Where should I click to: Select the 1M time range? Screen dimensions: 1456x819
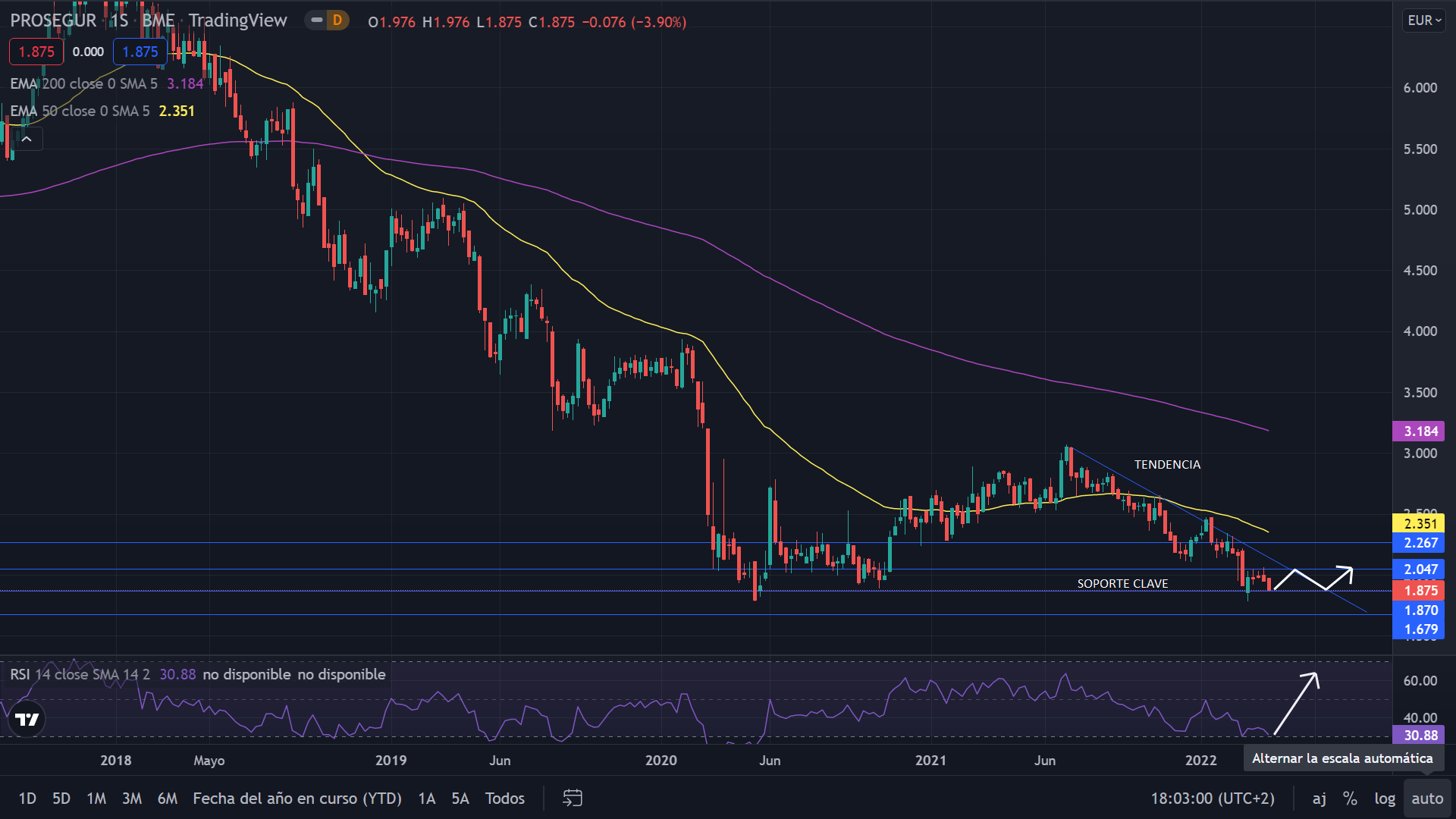[96, 798]
